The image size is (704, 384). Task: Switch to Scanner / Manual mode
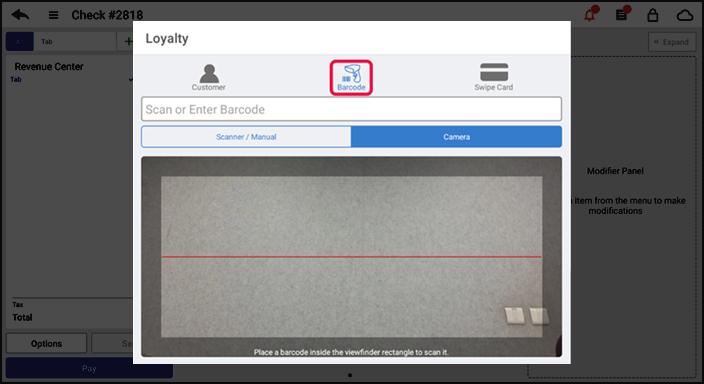pos(246,137)
